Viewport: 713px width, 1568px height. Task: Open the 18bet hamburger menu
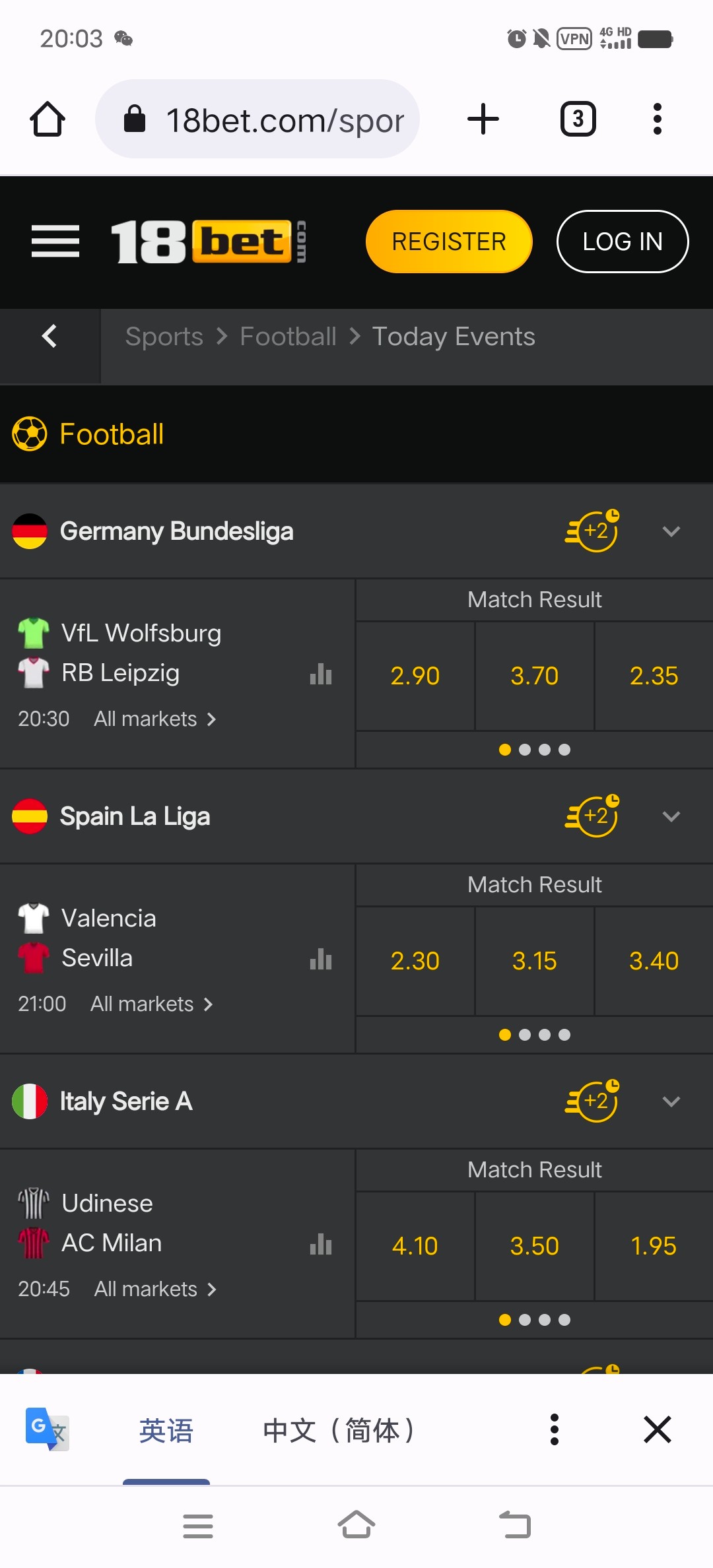(55, 242)
